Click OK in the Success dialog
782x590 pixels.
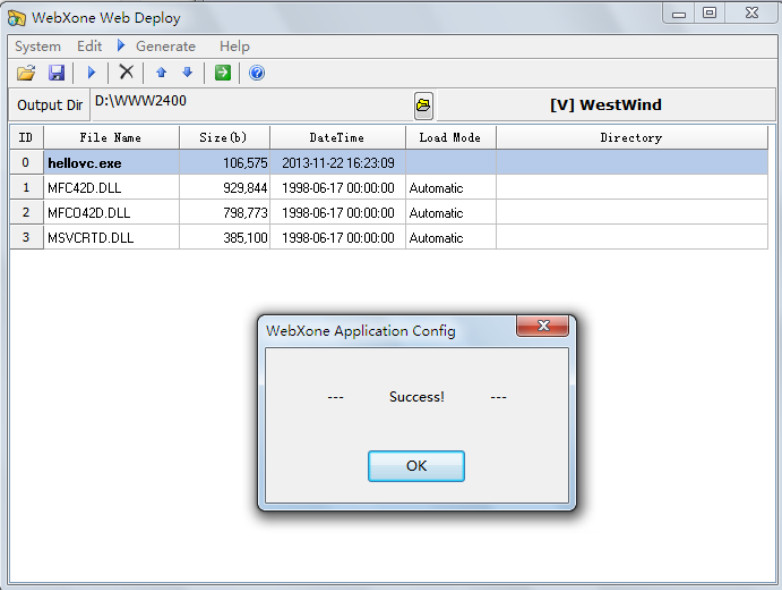(x=416, y=466)
